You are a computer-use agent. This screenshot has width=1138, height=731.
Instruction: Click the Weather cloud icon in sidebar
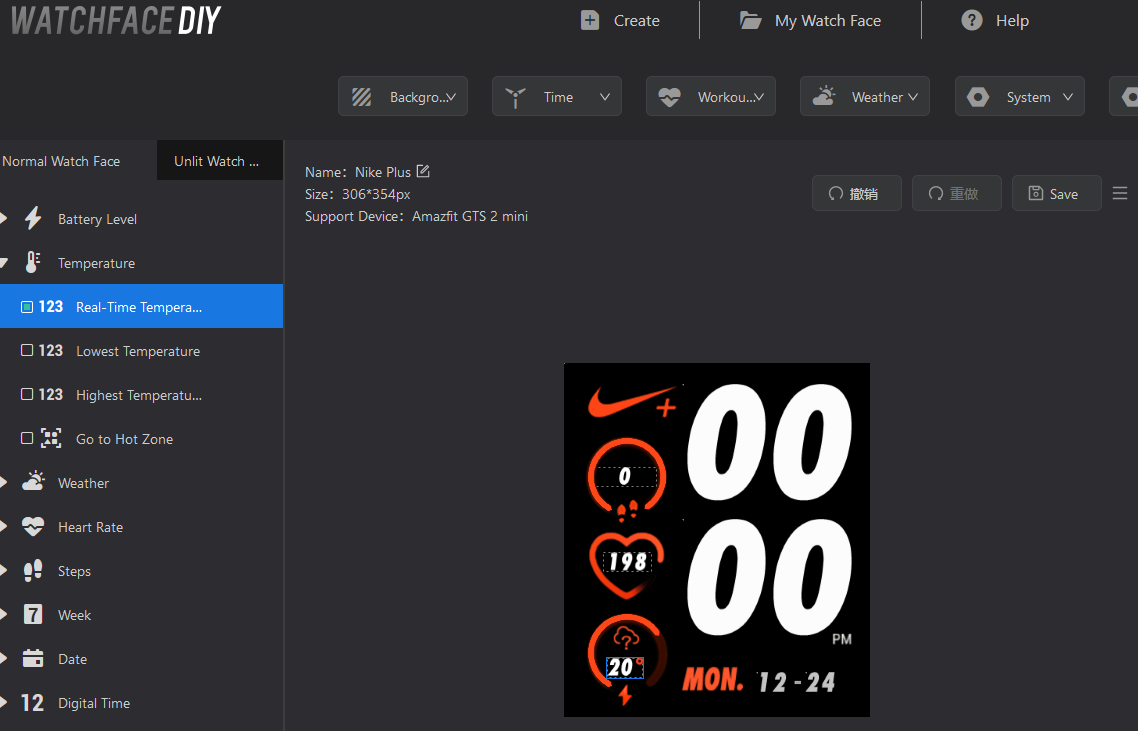click(33, 482)
